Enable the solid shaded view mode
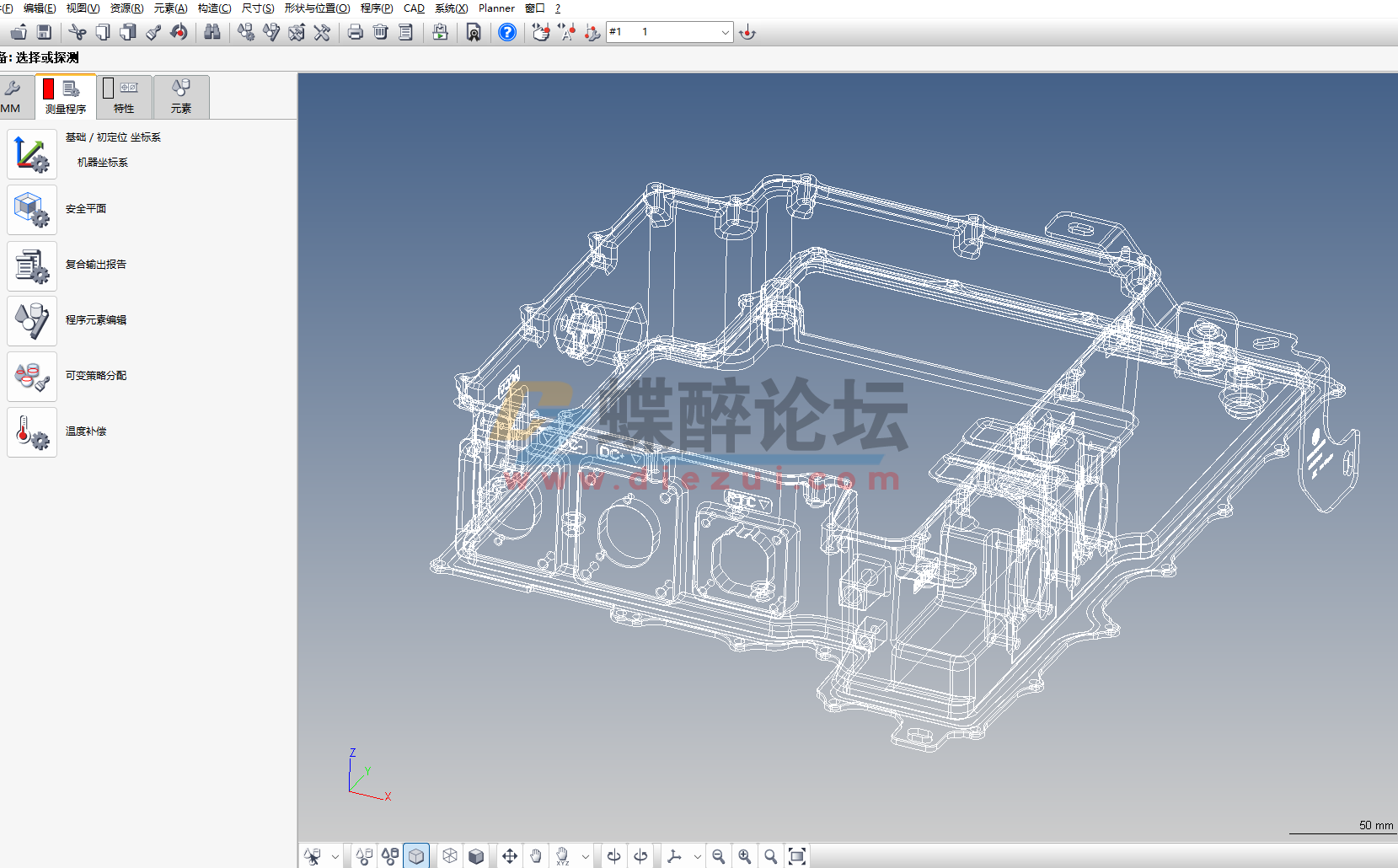 pyautogui.click(x=476, y=855)
